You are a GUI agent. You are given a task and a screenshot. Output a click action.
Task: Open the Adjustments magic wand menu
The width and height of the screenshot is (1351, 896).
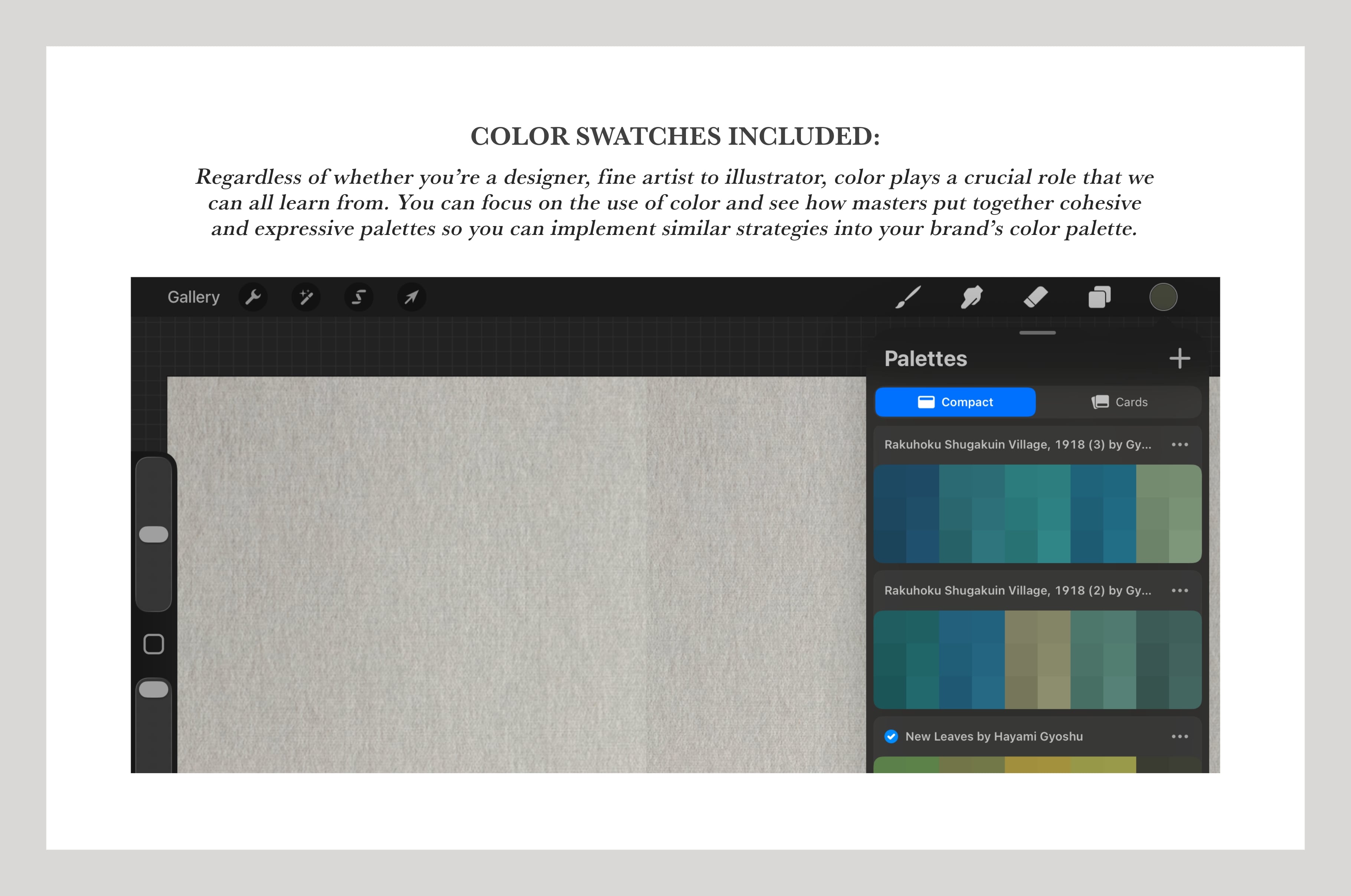[306, 297]
